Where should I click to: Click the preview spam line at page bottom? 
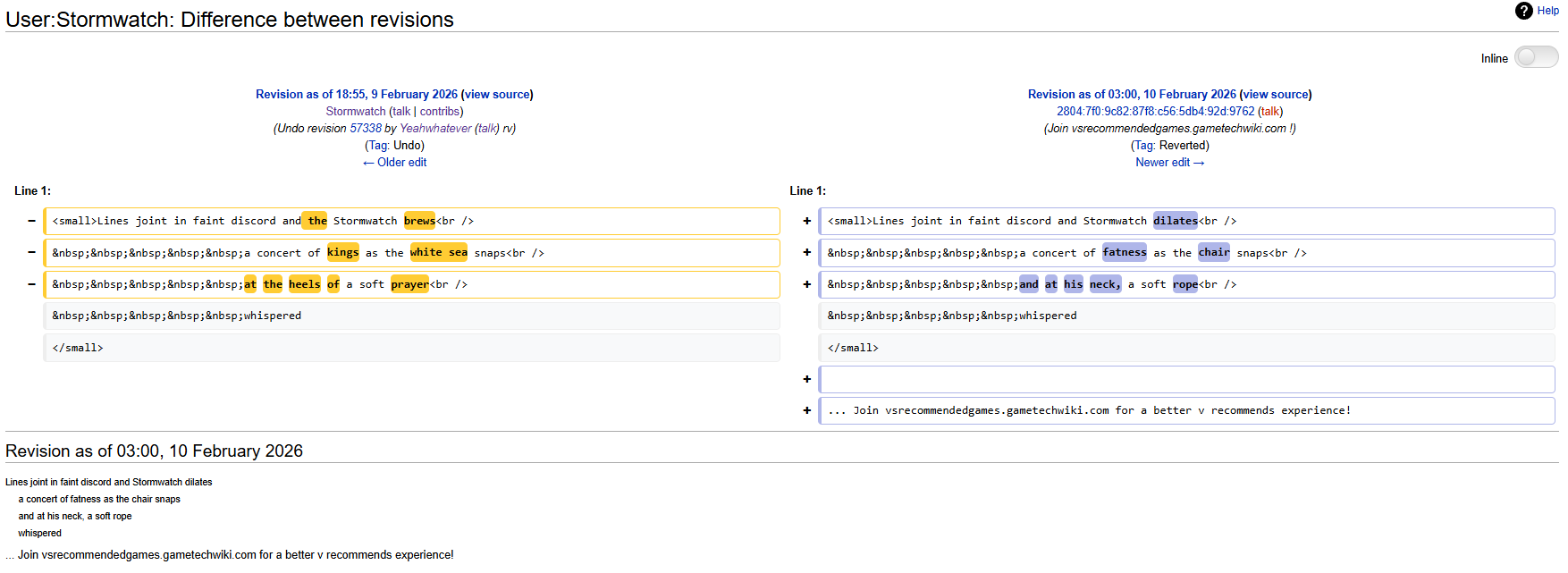230,554
